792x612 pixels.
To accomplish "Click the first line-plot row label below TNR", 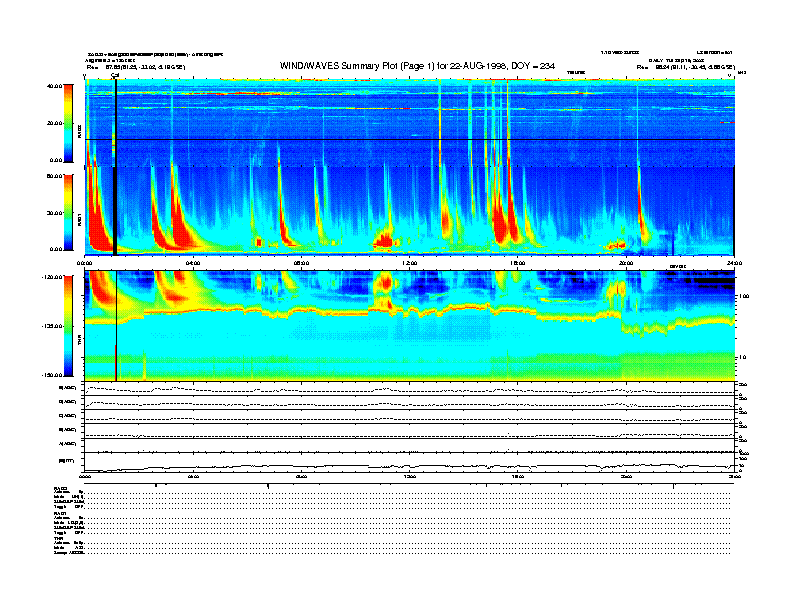I will click(x=68, y=388).
